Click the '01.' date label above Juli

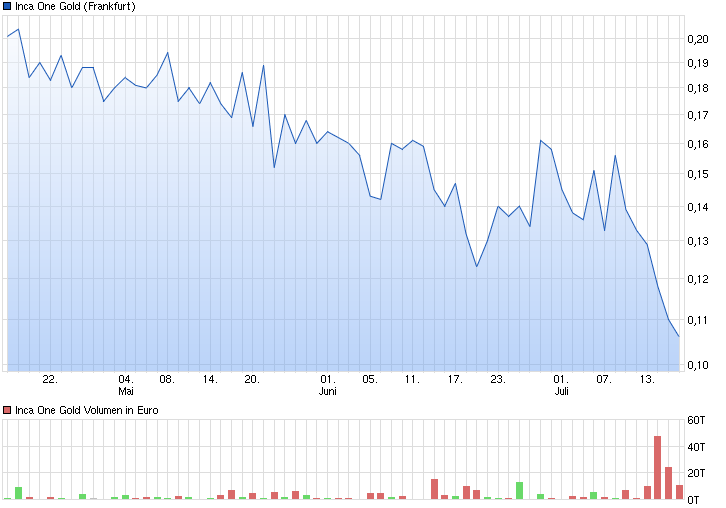(x=561, y=380)
